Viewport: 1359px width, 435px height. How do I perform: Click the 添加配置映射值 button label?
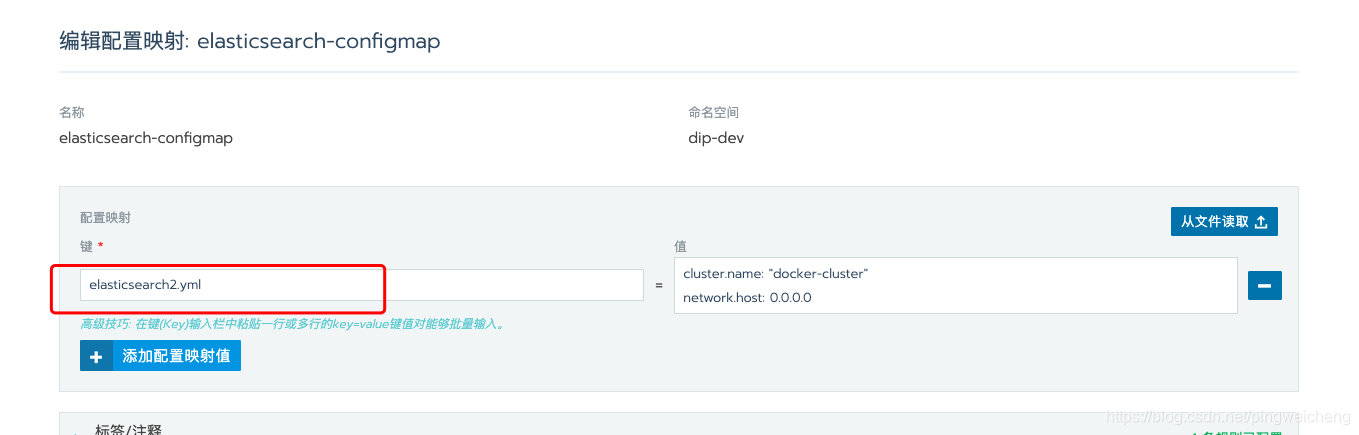click(177, 356)
